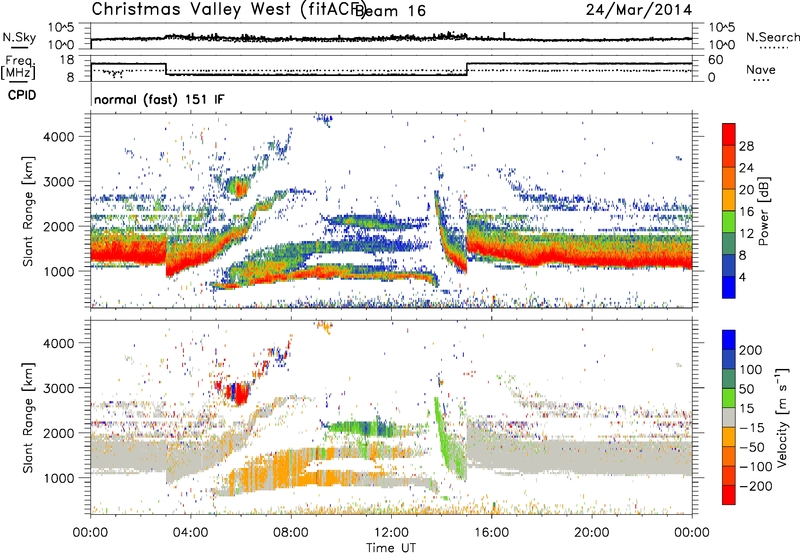The width and height of the screenshot is (800, 554).
Task: Click the 'N.Search' legend label
Action: pos(773,37)
